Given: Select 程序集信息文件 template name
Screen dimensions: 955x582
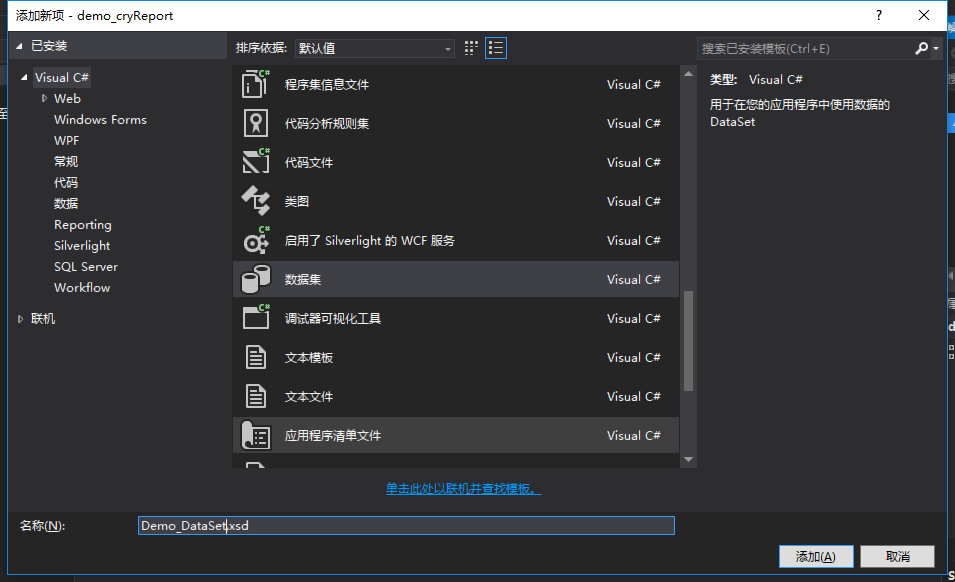Looking at the screenshot, I should point(326,85).
